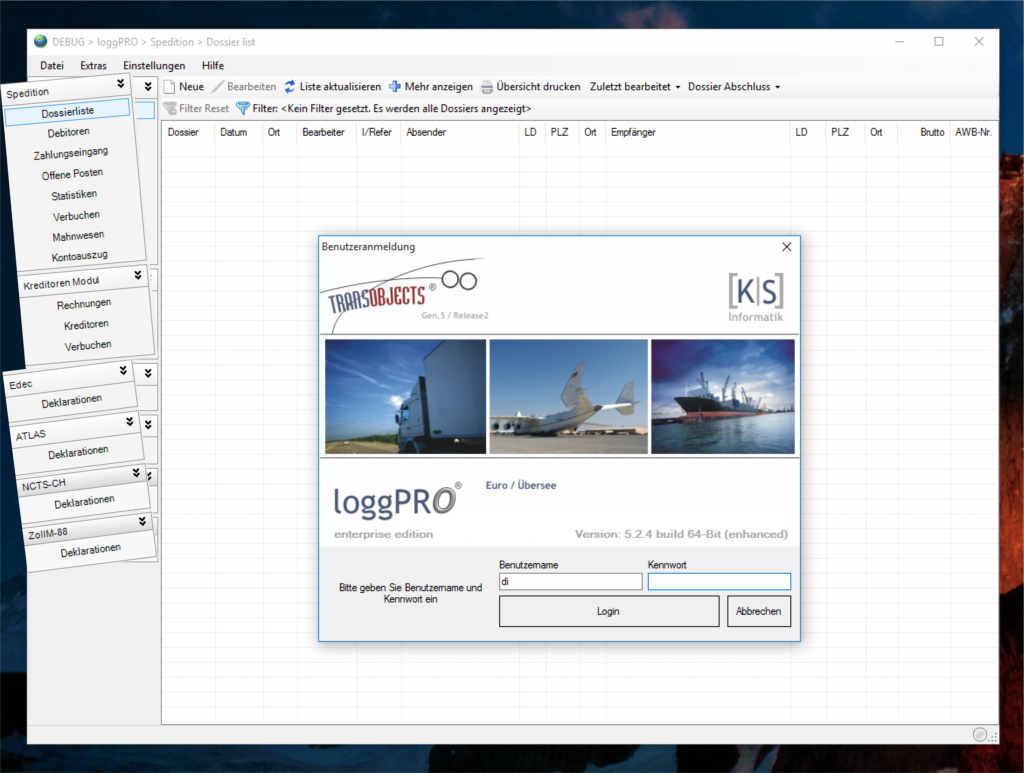Viewport: 1024px width, 773px height.
Task: Click the Übersicht drucken printer icon
Action: 487,87
